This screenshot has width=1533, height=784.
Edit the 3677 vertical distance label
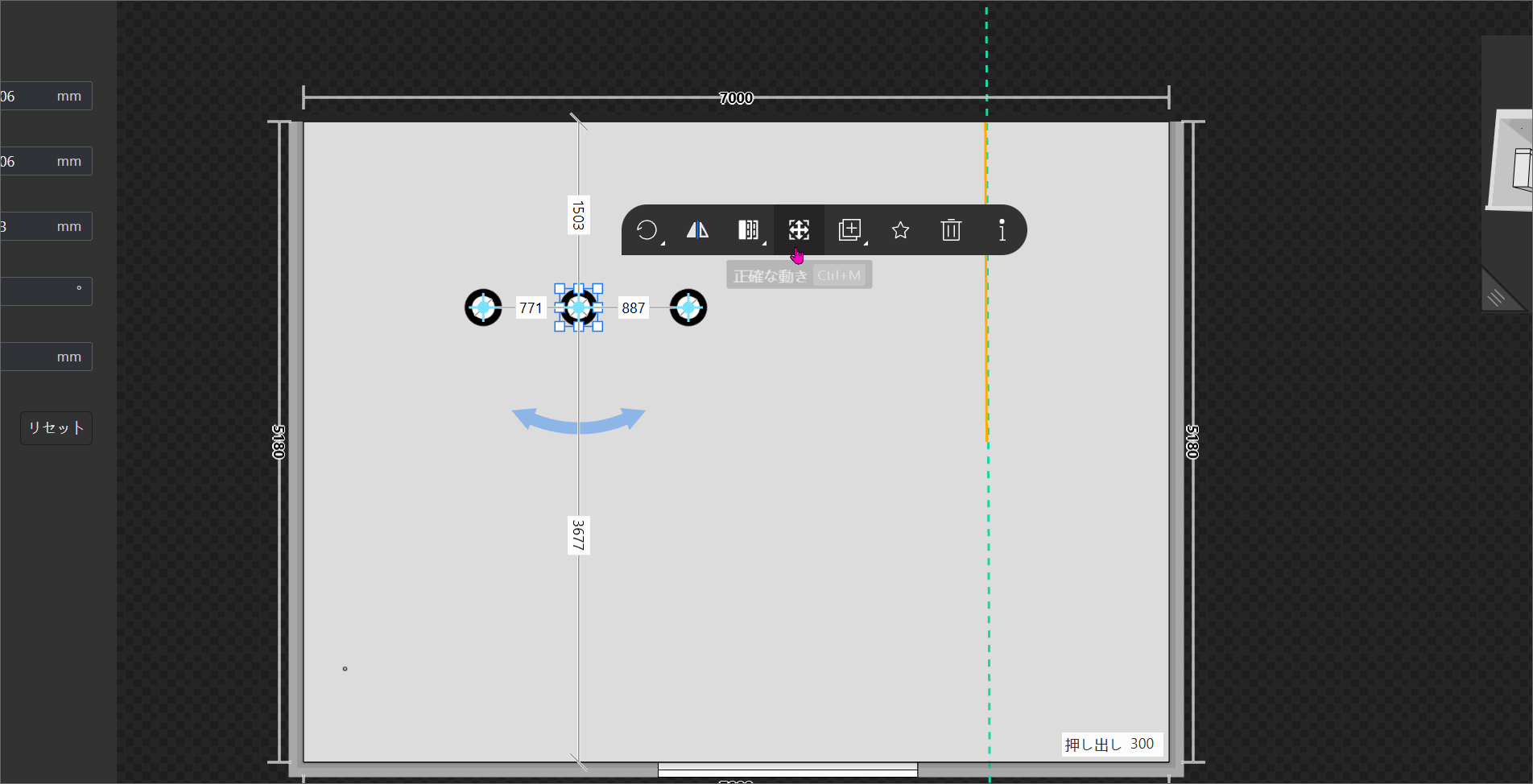[x=578, y=535]
